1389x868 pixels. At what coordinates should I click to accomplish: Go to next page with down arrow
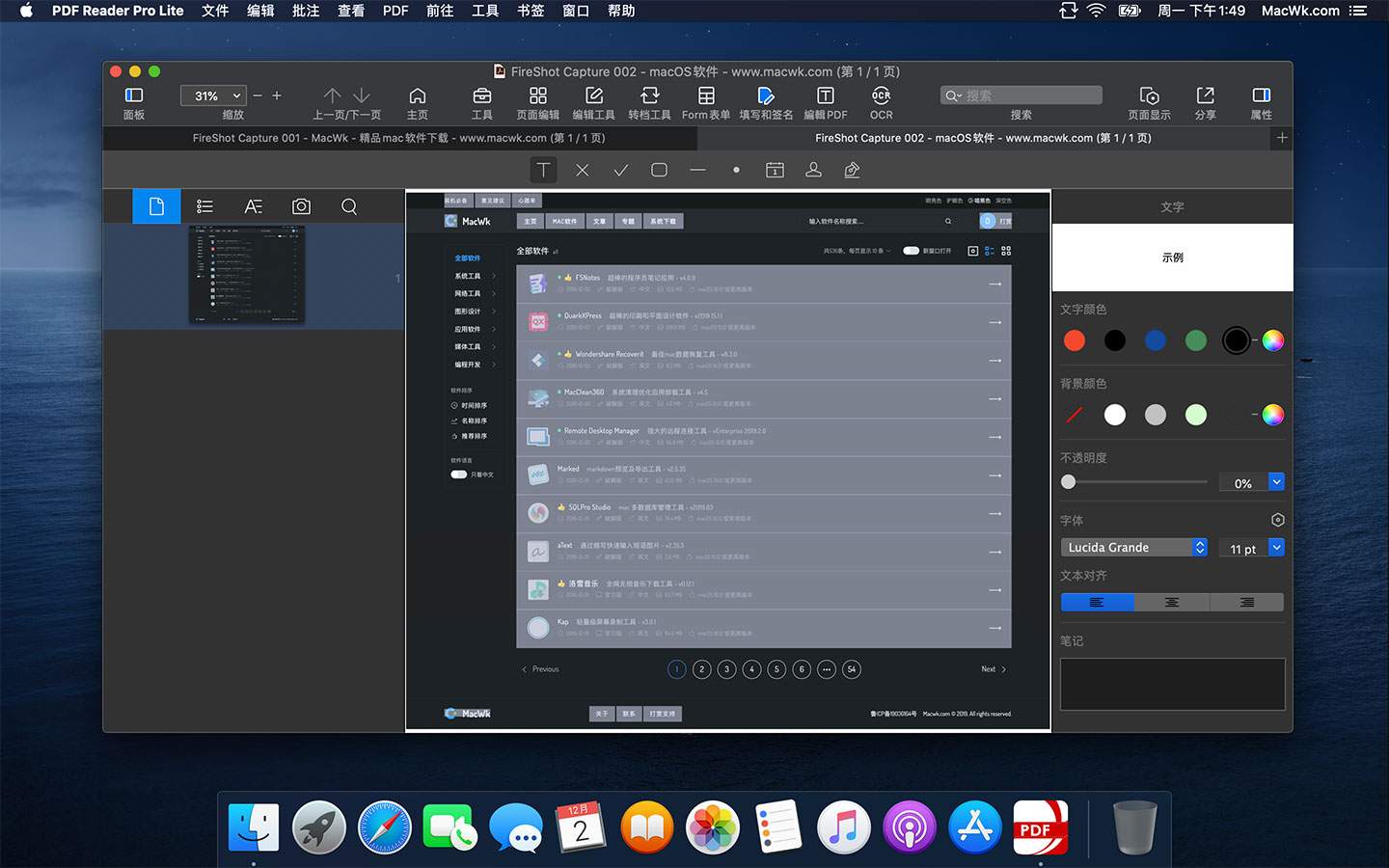[x=362, y=95]
